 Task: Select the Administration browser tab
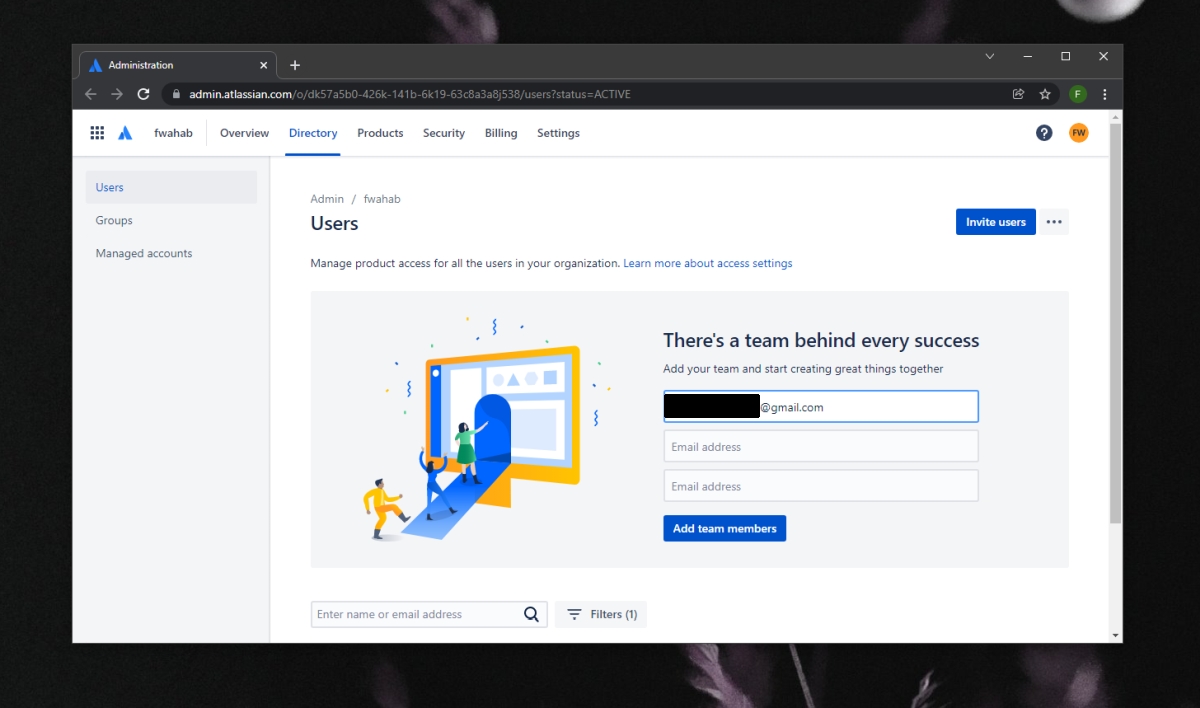point(178,65)
